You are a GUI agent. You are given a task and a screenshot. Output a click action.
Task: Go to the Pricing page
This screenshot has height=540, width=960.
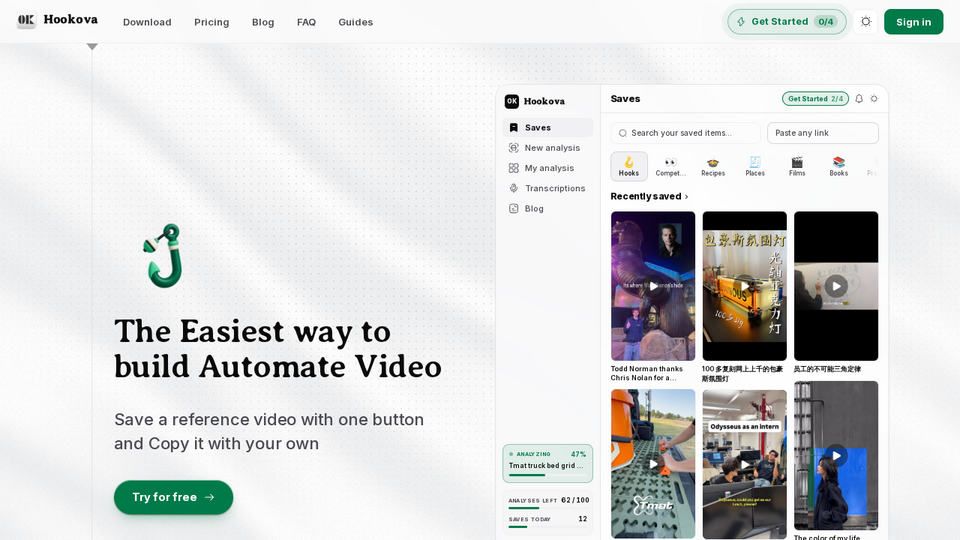(212, 22)
